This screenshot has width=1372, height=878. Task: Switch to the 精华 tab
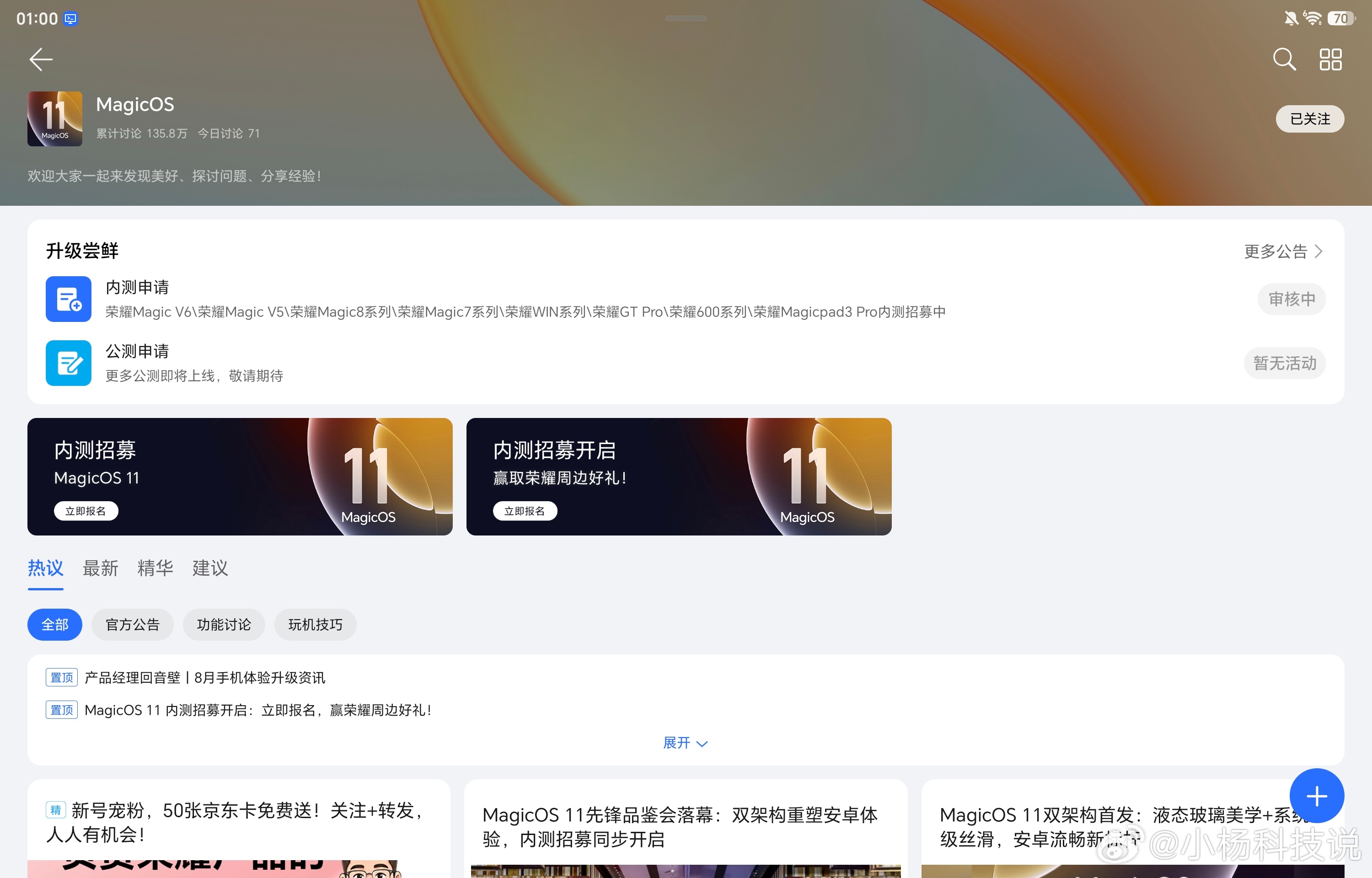[x=155, y=568]
